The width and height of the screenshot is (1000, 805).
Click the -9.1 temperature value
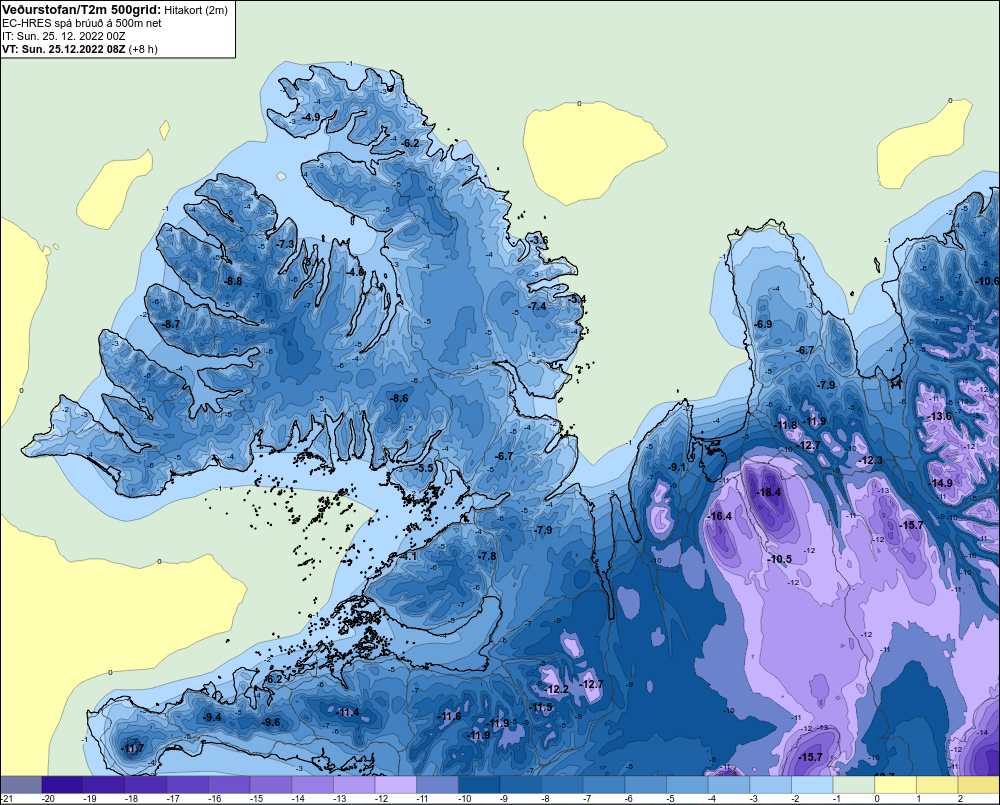[x=677, y=468]
